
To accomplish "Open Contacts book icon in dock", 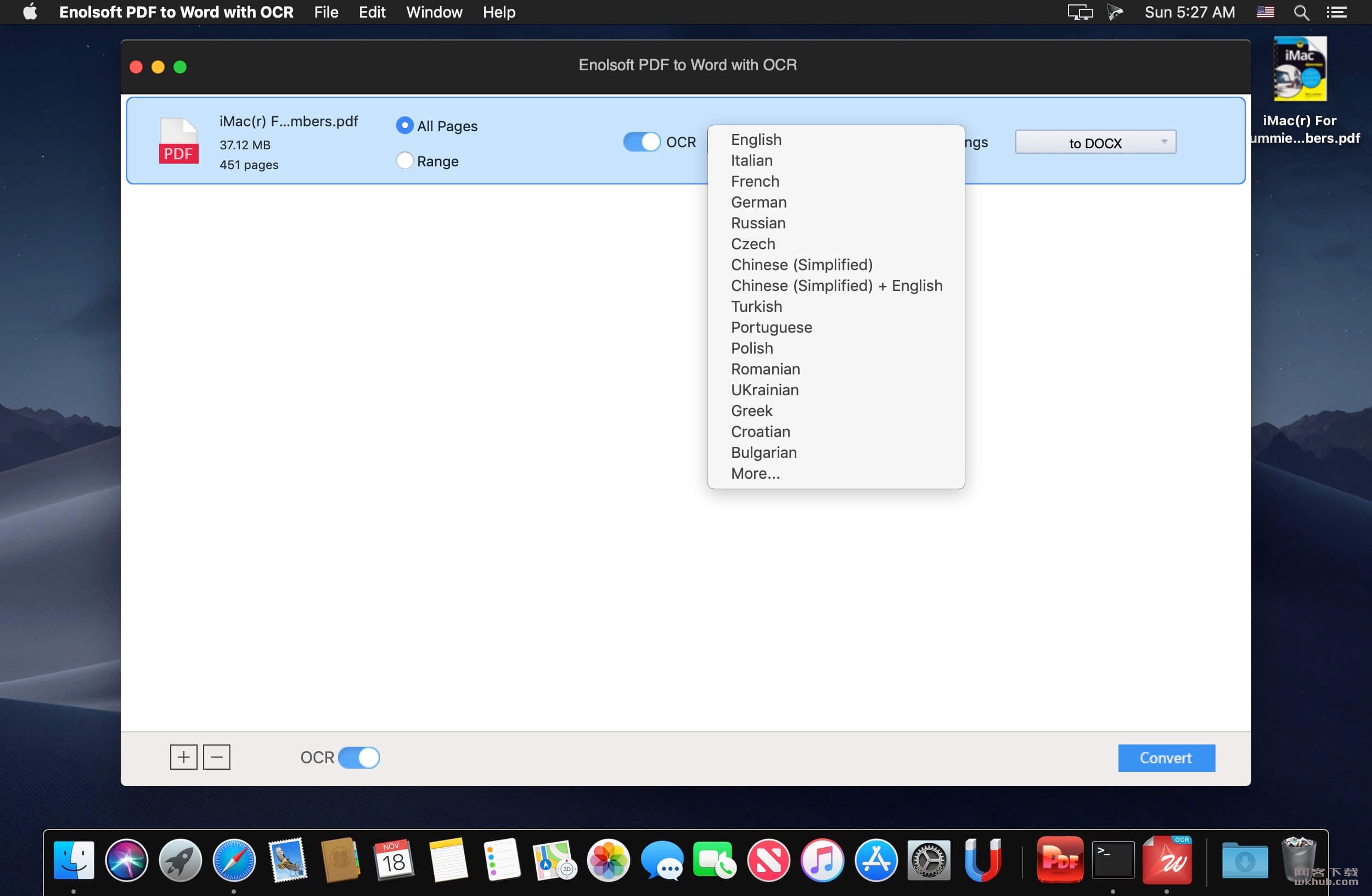I will click(x=341, y=860).
